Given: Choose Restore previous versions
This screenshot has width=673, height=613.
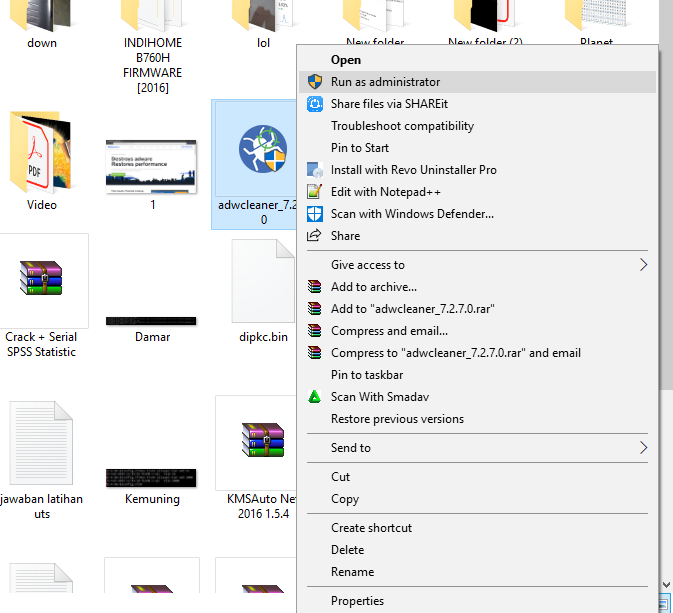Looking at the screenshot, I should (x=477, y=419).
